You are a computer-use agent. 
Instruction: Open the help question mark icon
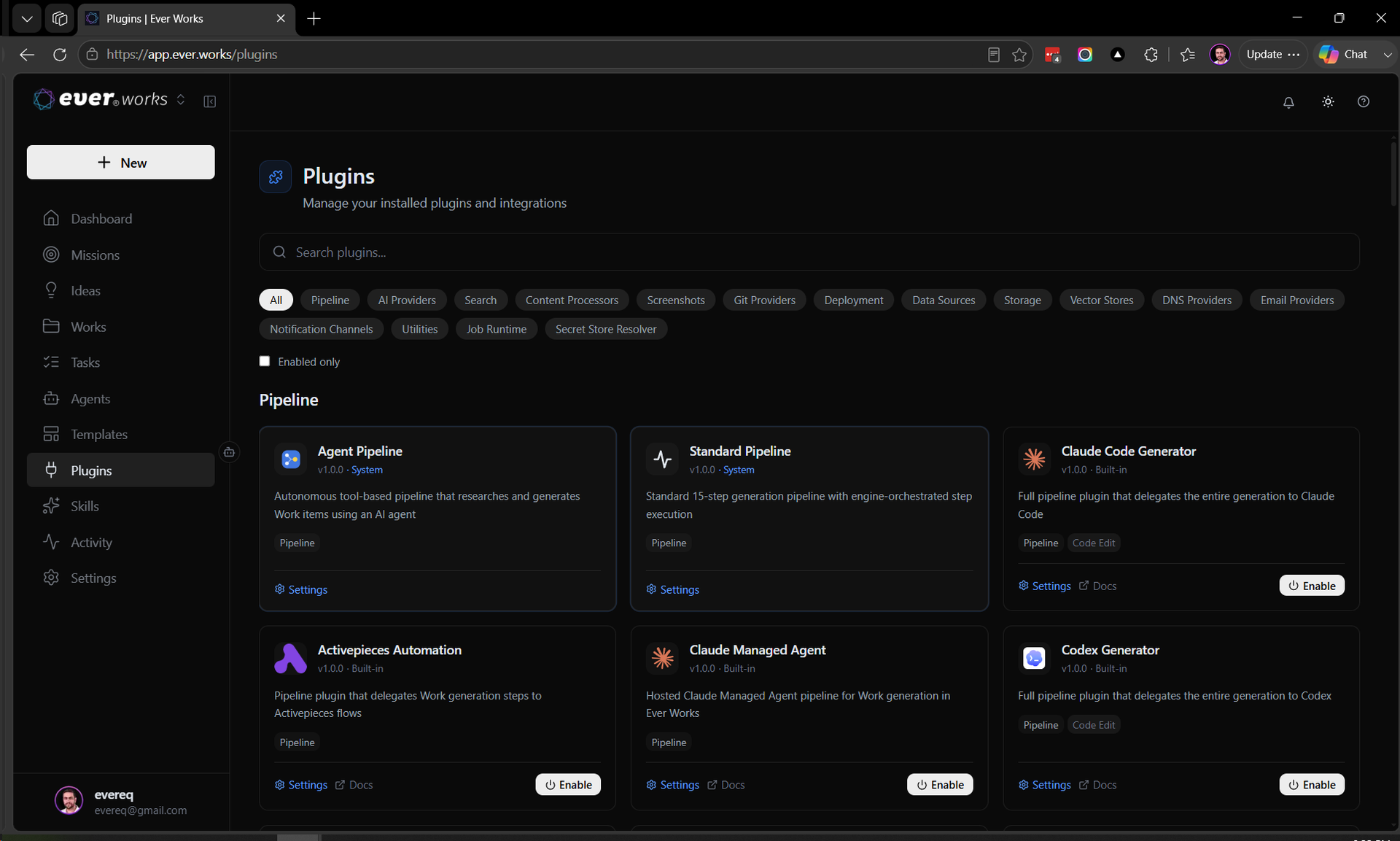(x=1364, y=102)
